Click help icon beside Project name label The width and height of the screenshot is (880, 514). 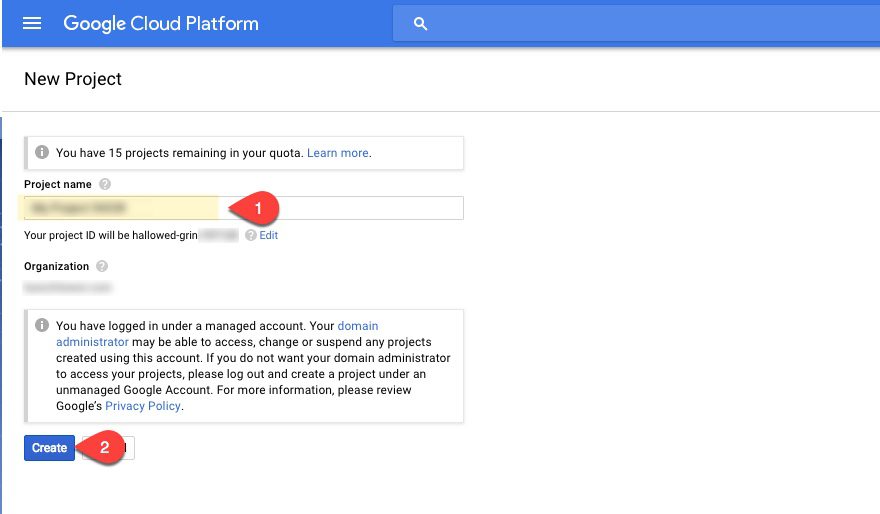tap(105, 185)
